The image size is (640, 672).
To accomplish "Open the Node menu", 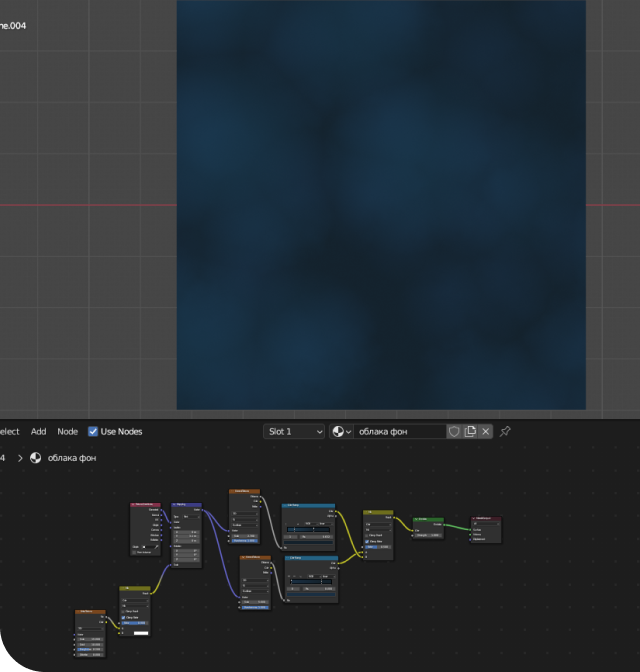I will (67, 432).
